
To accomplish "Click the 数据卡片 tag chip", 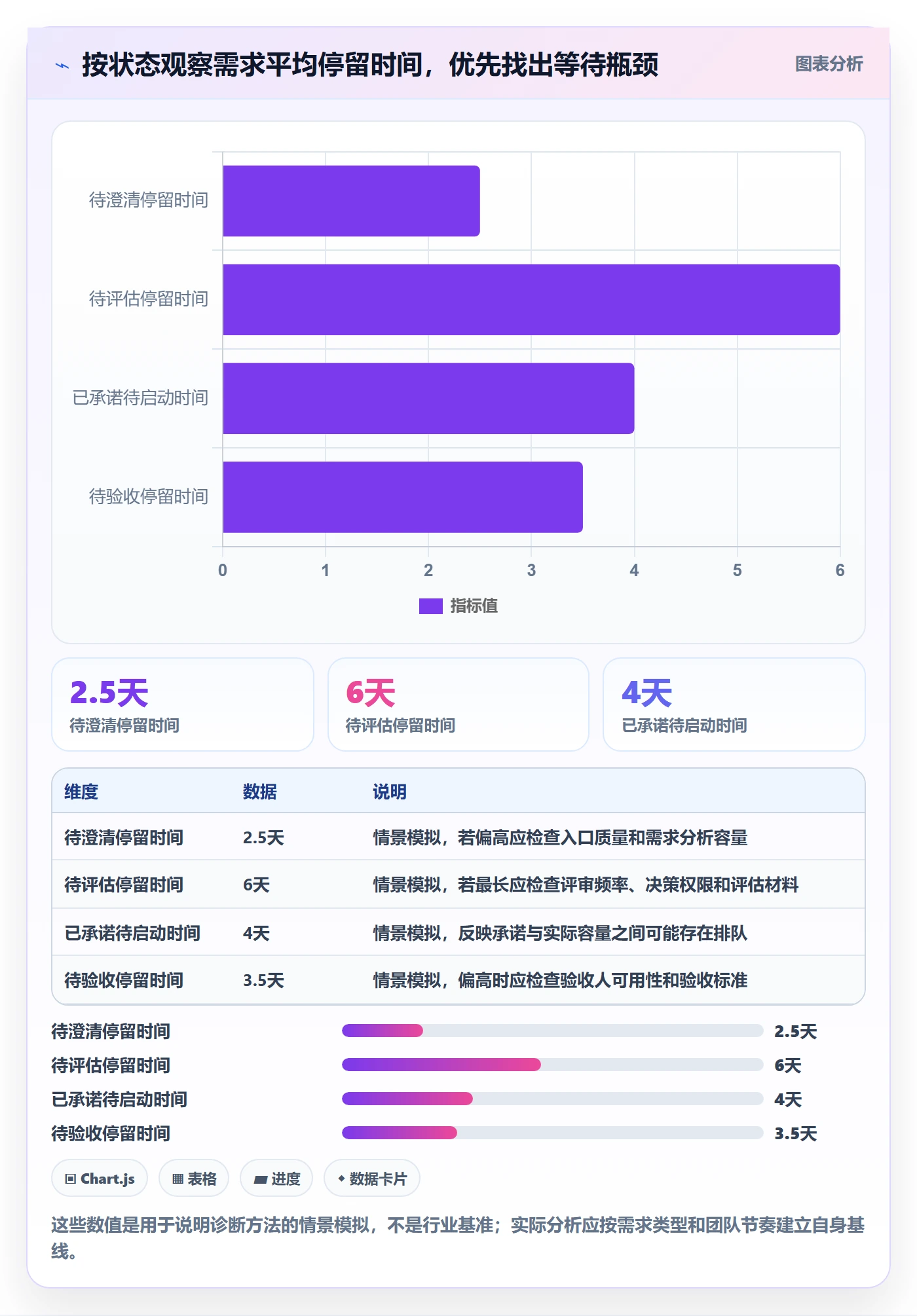I will (372, 1179).
